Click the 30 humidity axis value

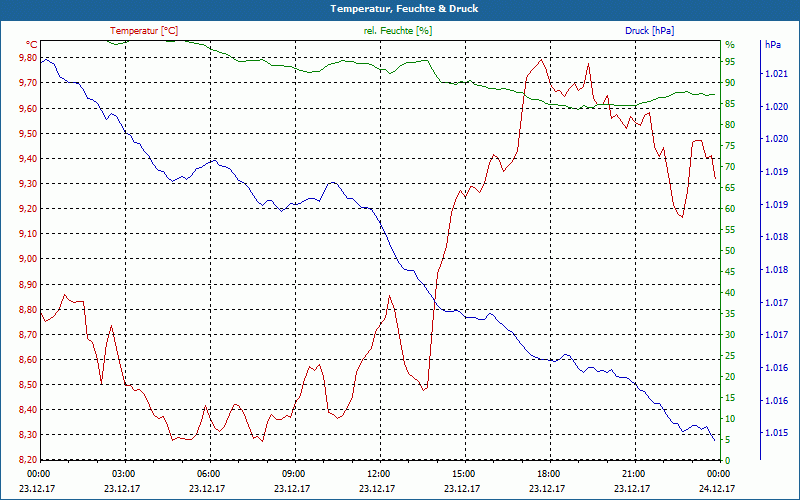730,335
